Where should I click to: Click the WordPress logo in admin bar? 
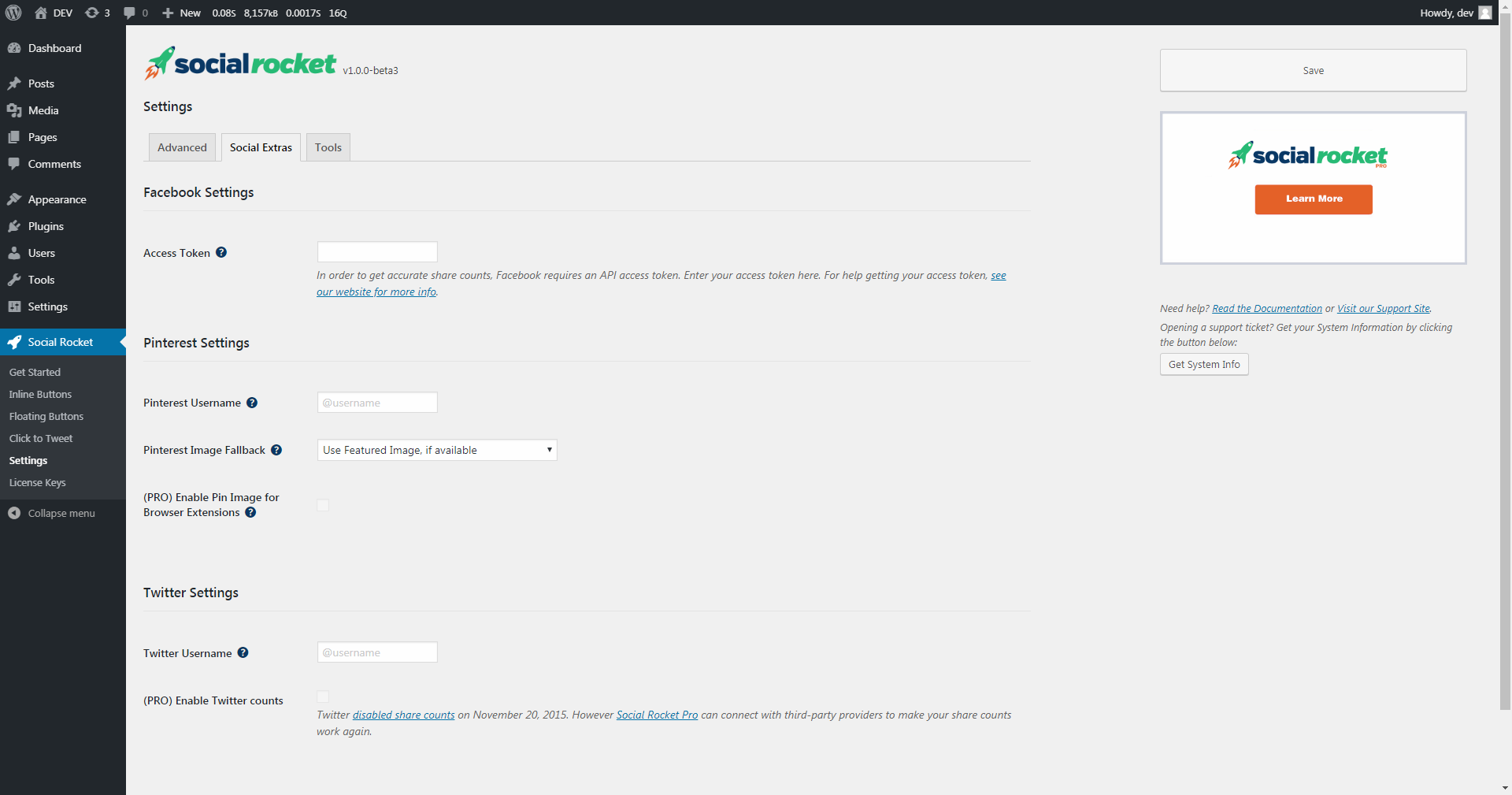[x=13, y=13]
